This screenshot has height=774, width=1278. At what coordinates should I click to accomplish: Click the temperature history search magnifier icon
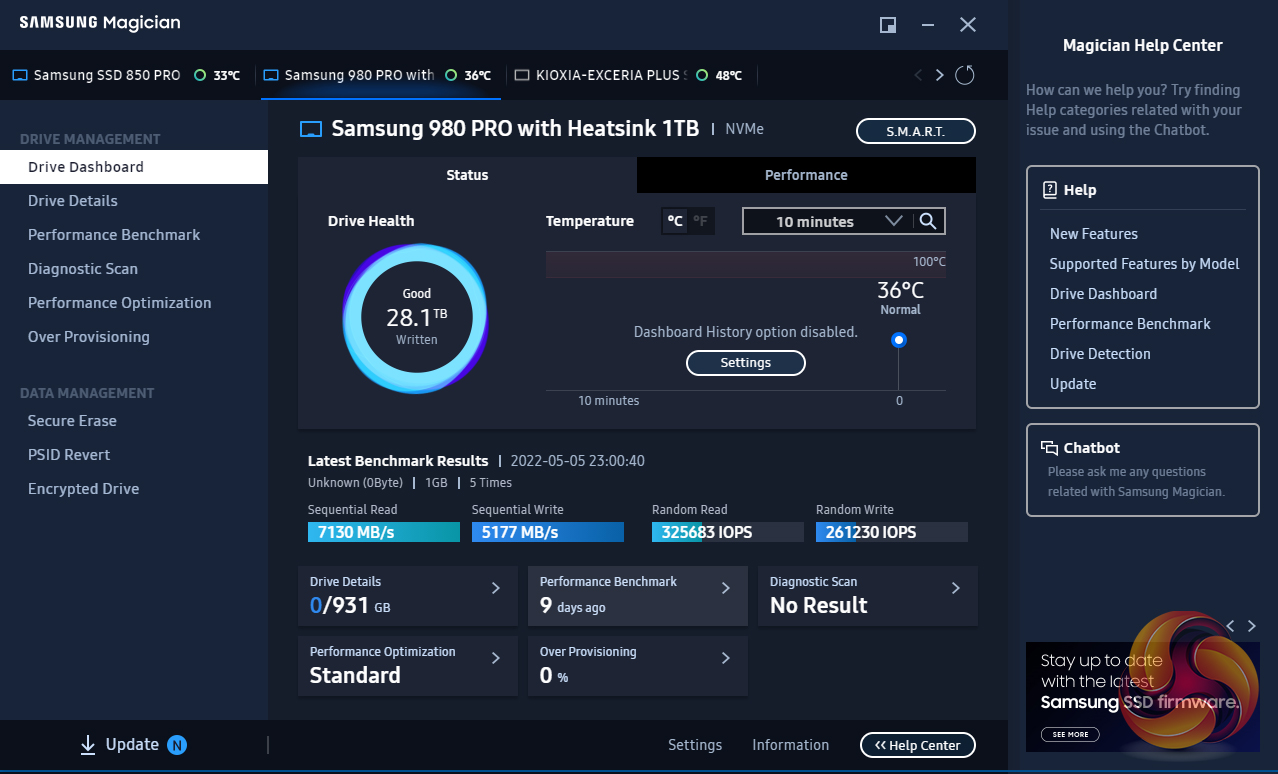click(928, 221)
